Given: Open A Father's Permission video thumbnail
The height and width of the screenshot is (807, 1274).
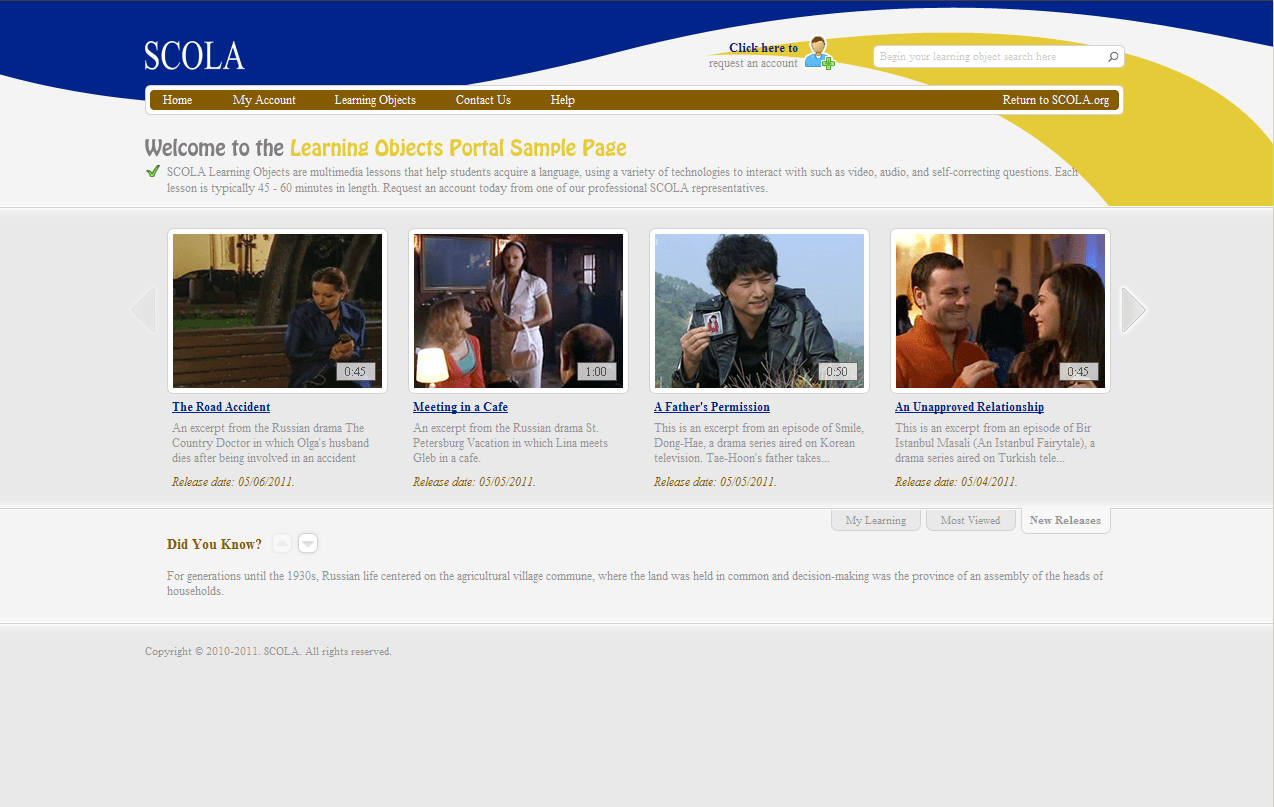Looking at the screenshot, I should (x=759, y=311).
